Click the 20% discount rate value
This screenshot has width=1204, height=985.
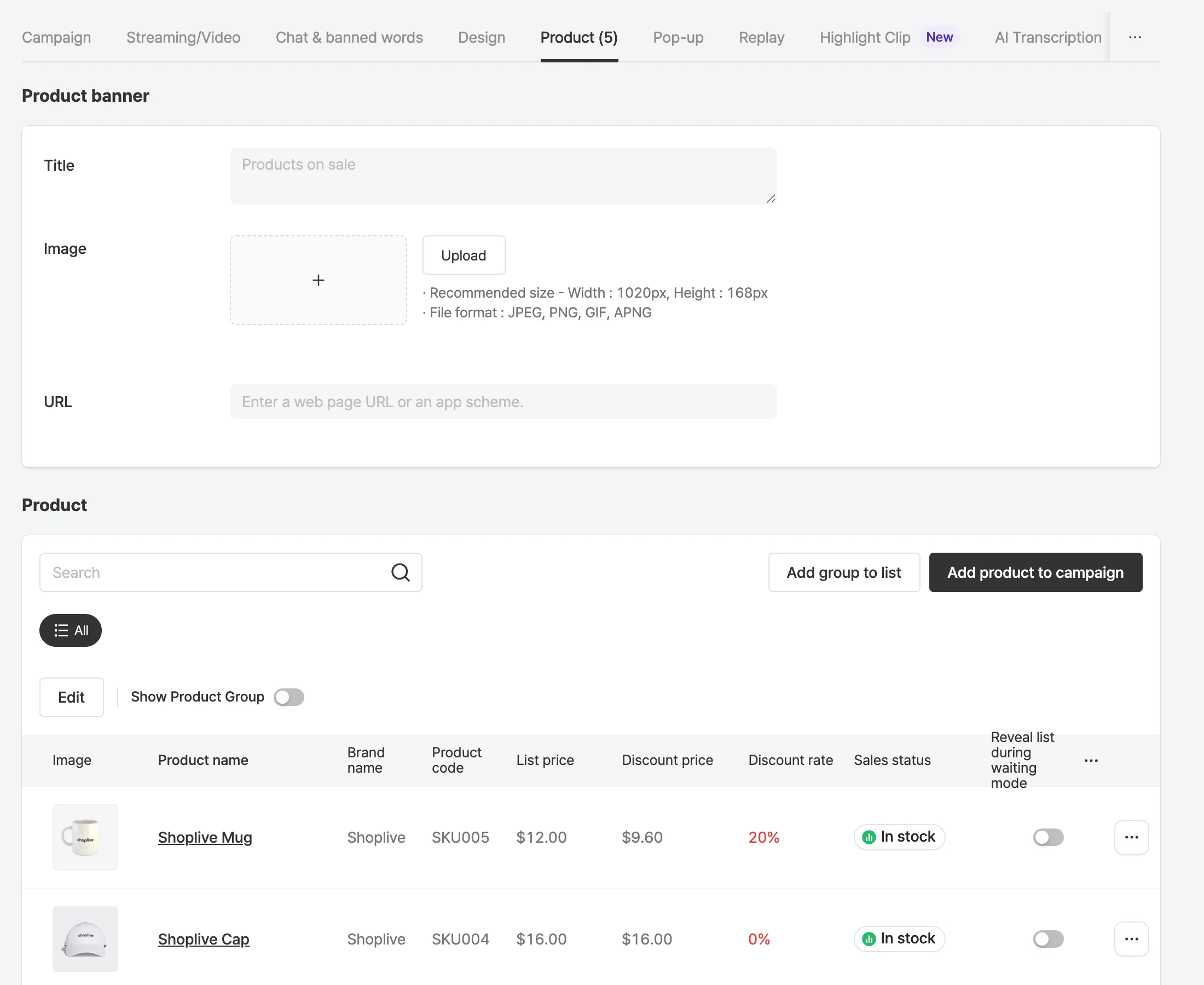[763, 837]
